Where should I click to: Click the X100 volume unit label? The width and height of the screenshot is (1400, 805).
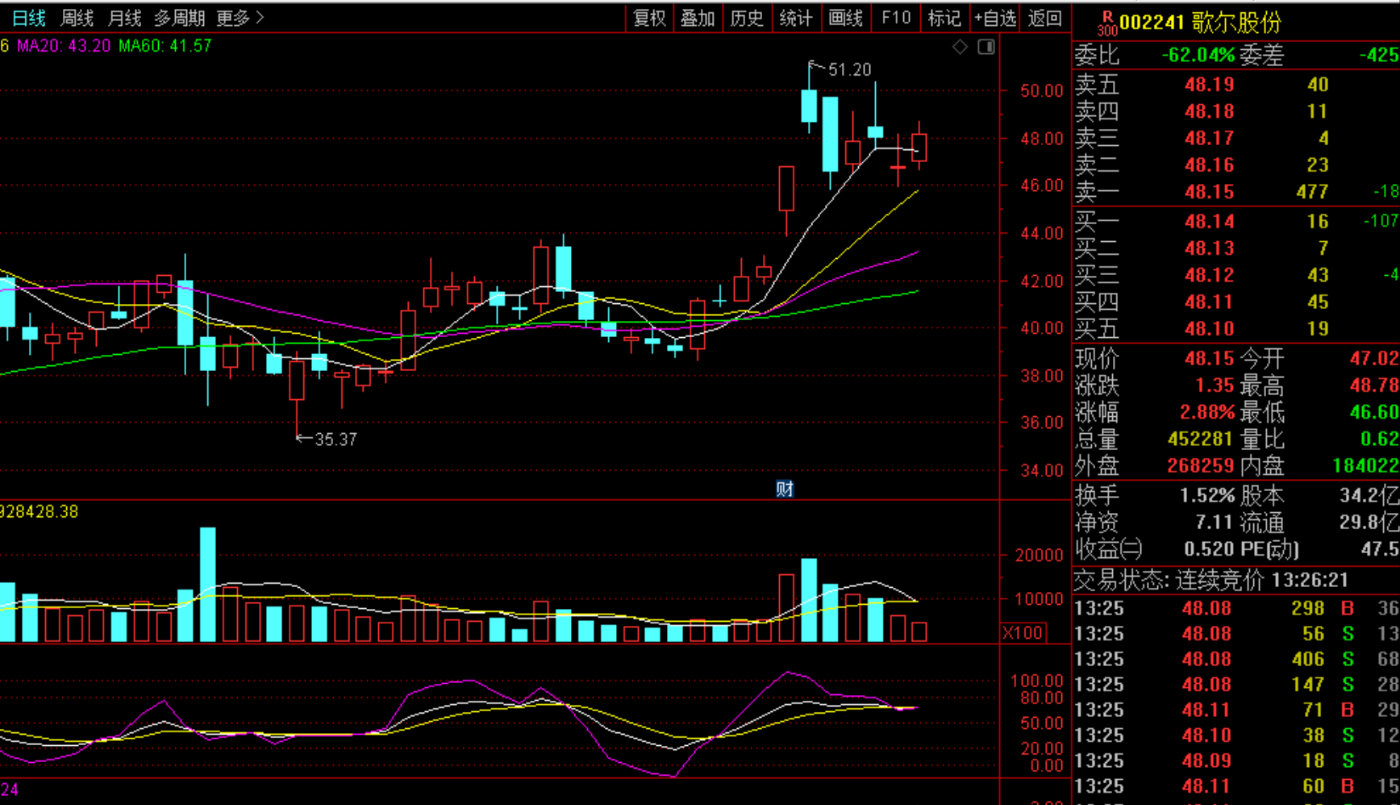[1024, 632]
